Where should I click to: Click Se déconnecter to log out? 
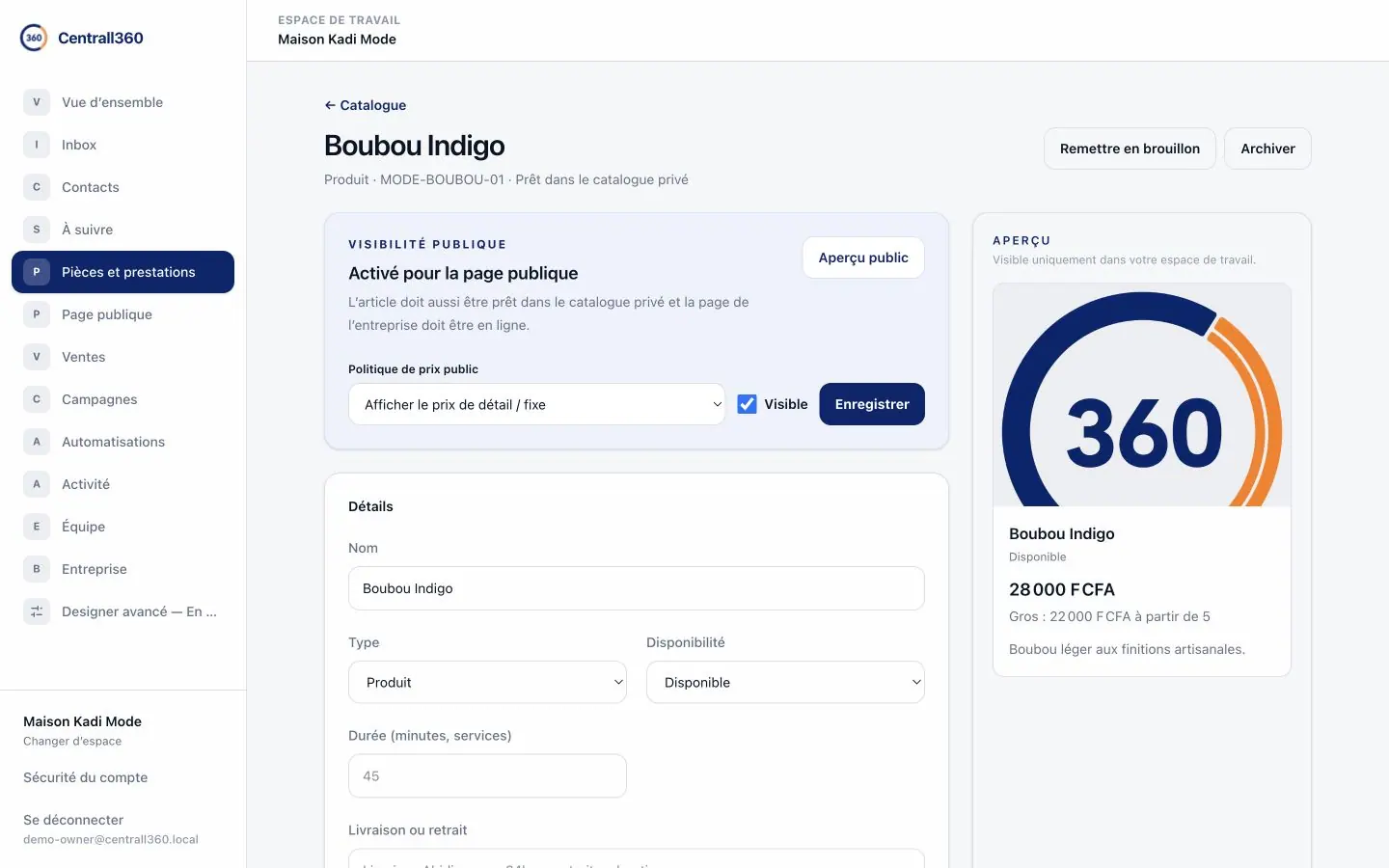click(73, 820)
